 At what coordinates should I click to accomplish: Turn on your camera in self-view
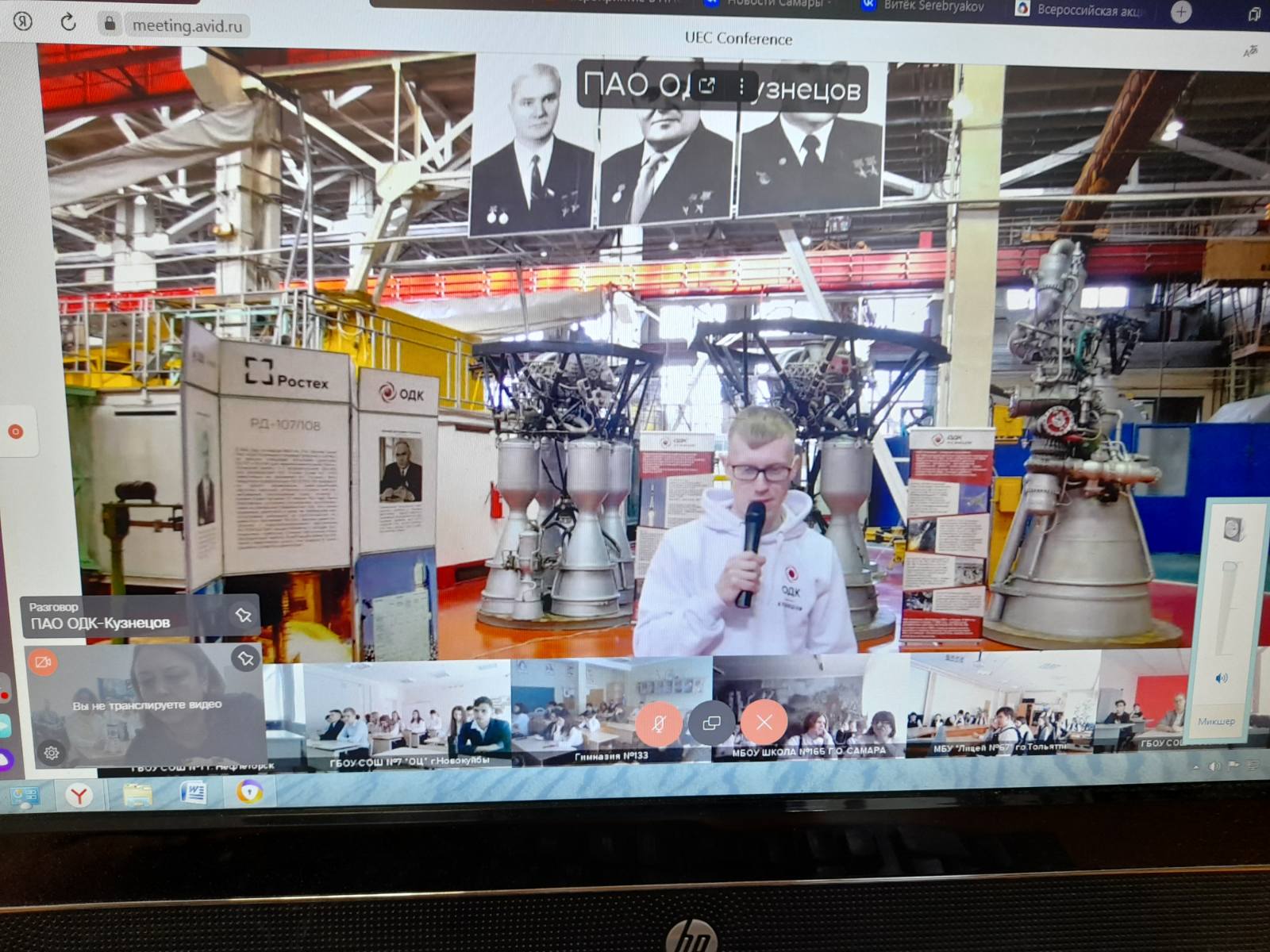pyautogui.click(x=43, y=661)
